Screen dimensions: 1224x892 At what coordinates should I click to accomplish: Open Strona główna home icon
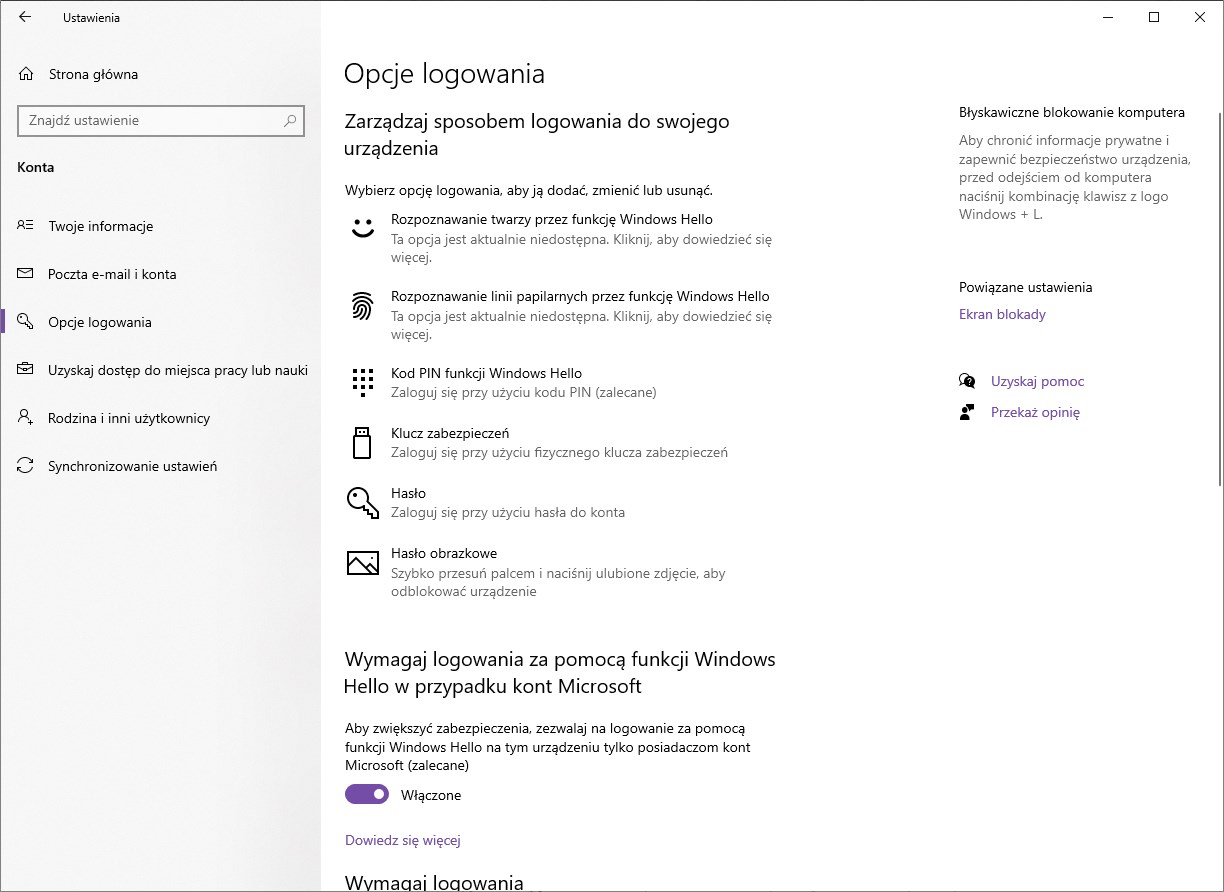[26, 74]
